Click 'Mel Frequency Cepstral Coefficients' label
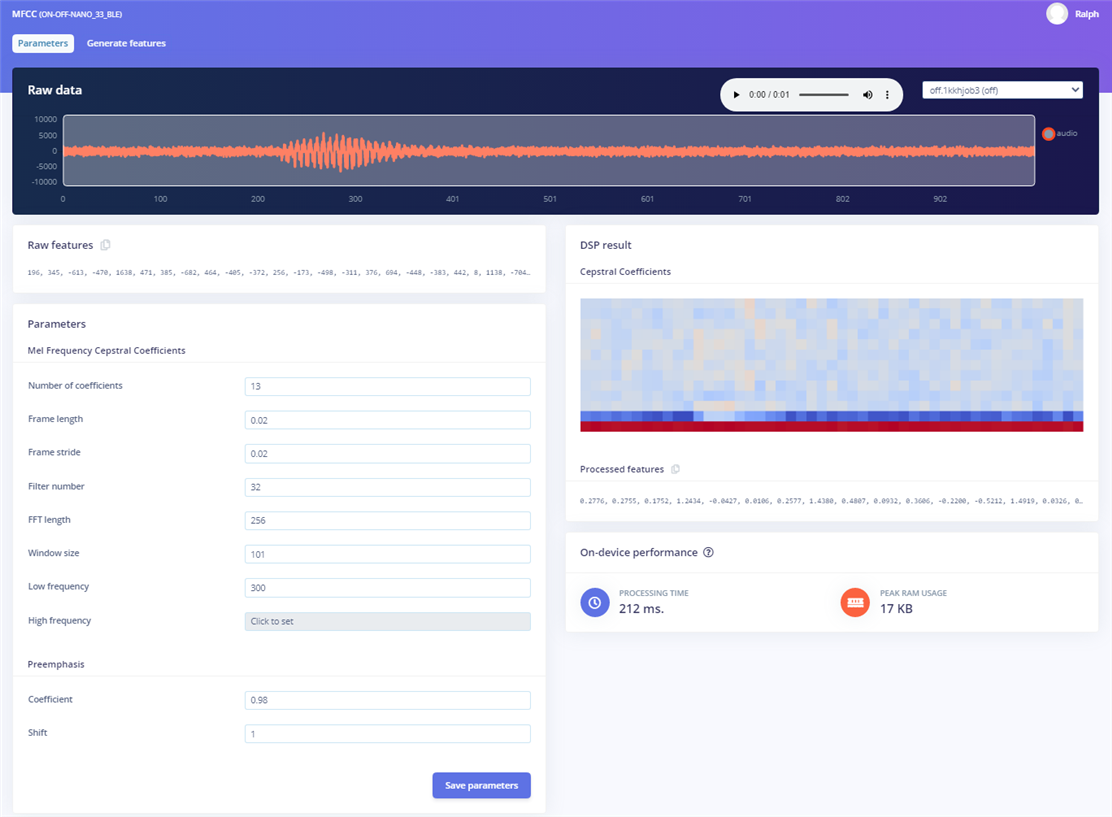 106,350
